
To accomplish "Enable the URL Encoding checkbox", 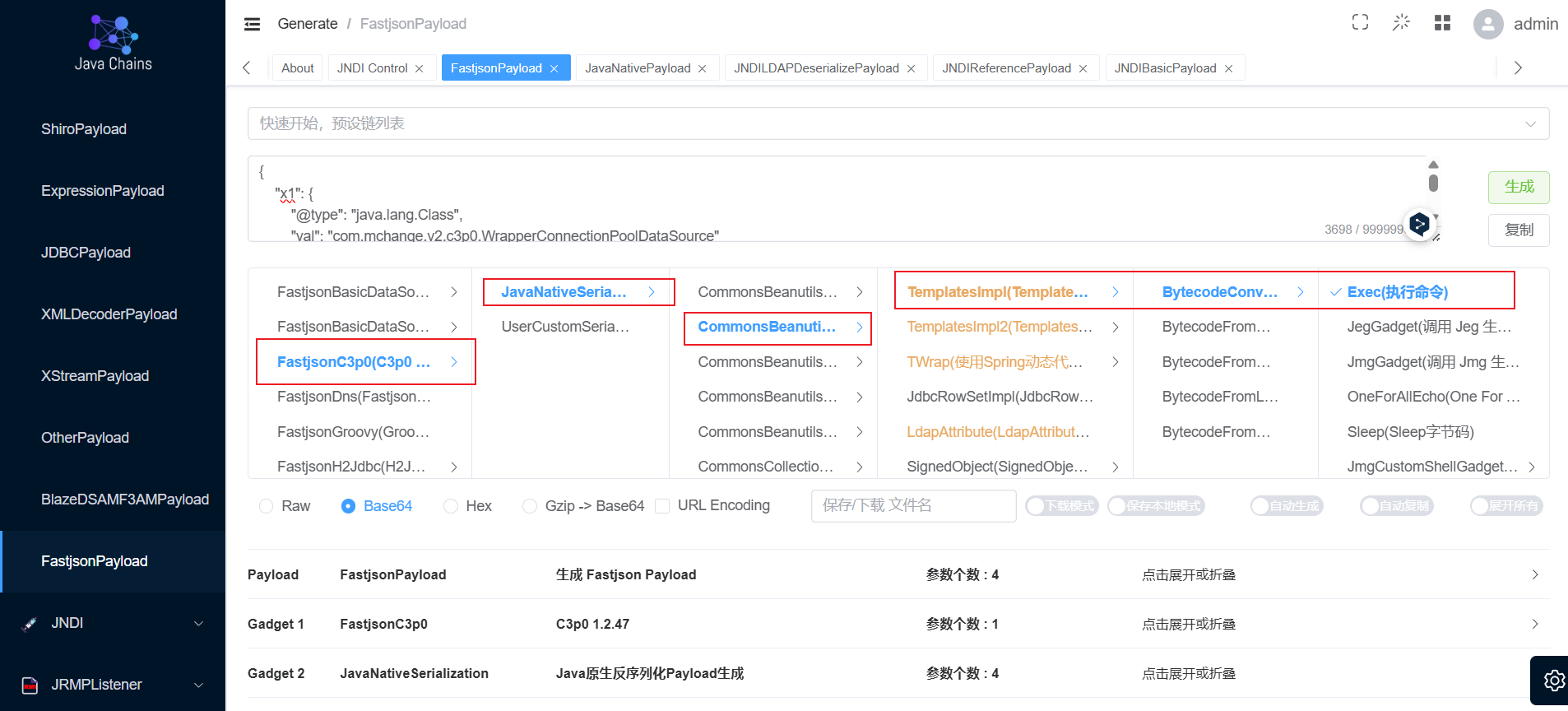I will 662,506.
